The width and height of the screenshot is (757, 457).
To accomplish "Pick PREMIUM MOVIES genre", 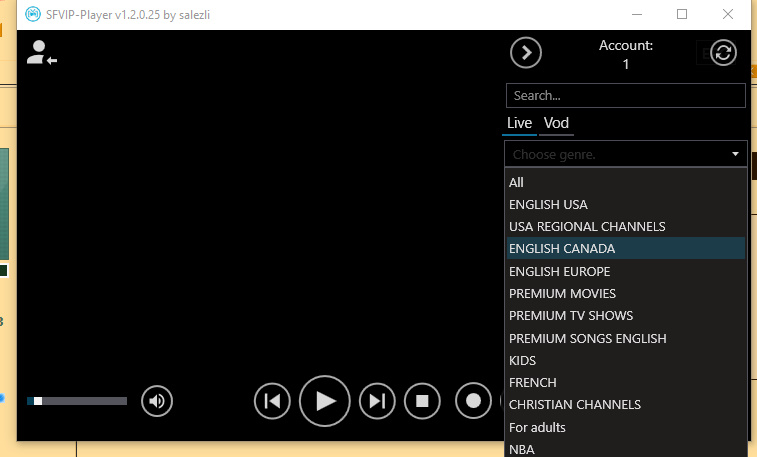I will tap(626, 293).
